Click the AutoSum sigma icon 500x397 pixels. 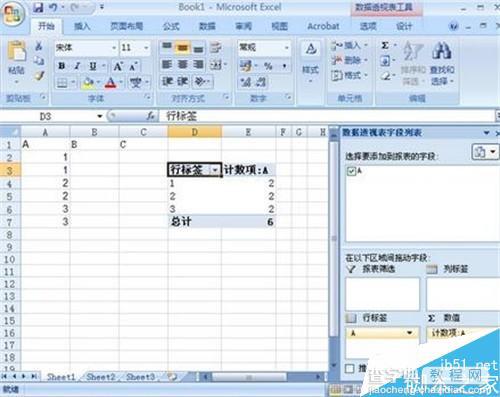pos(385,45)
